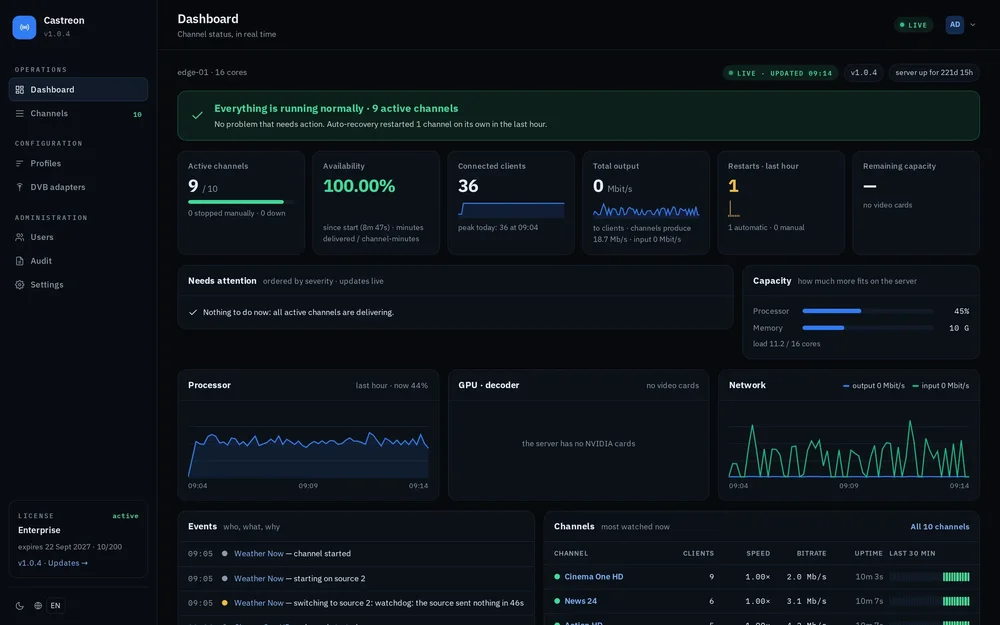Click the Cinema One HD last 30 min bars

[929, 577]
